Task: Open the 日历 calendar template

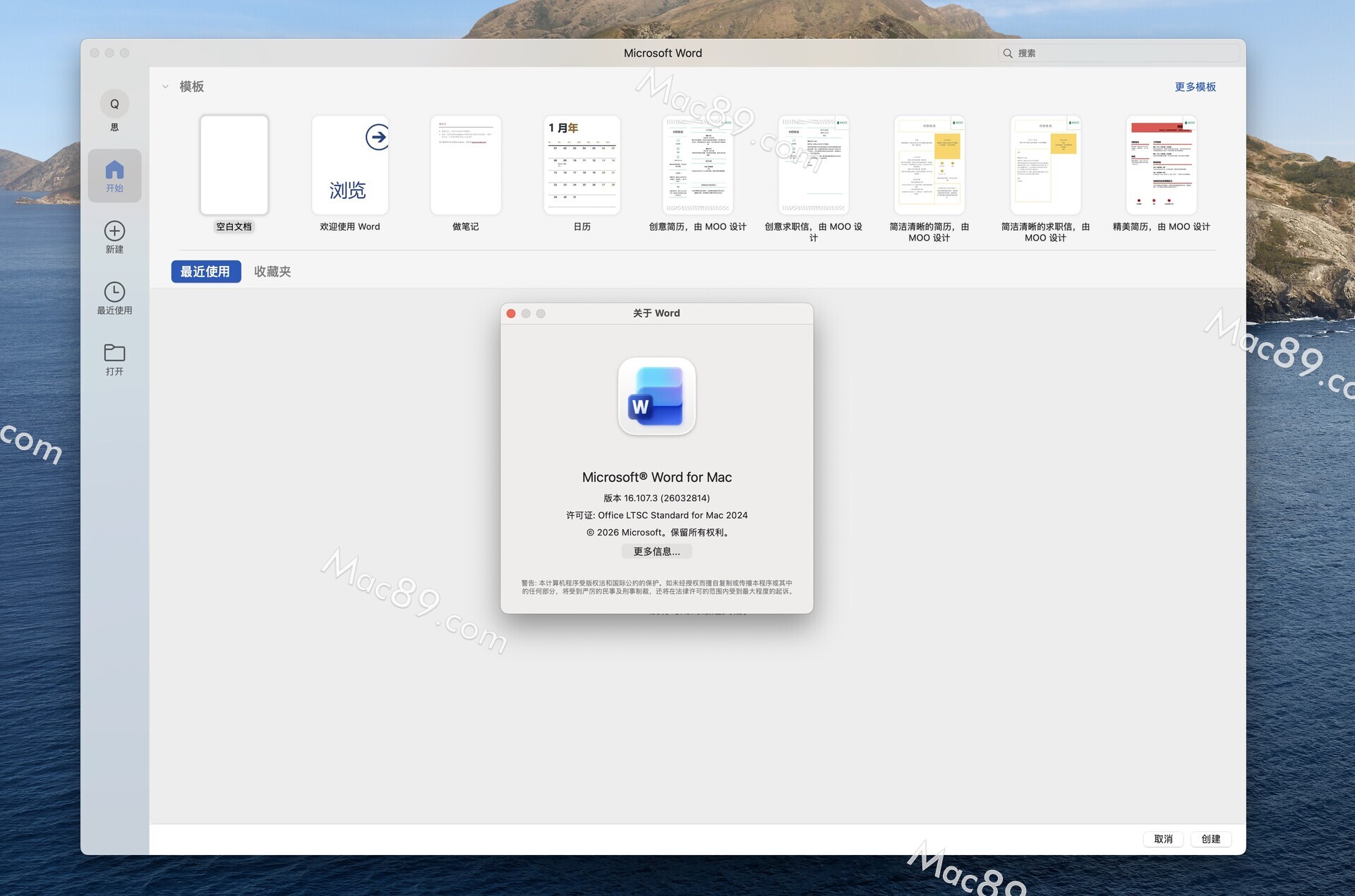Action: point(582,164)
